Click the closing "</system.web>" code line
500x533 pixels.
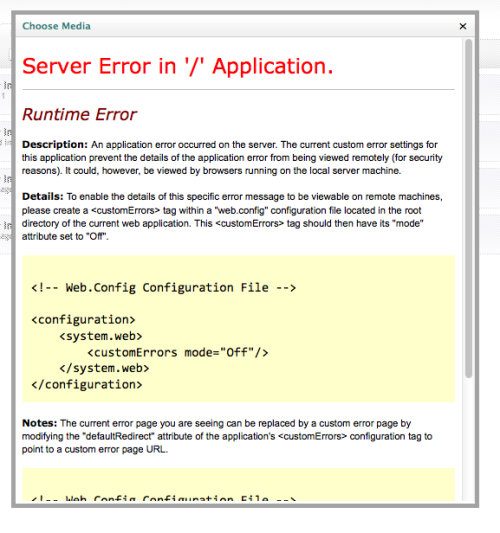pyautogui.click(x=104, y=368)
